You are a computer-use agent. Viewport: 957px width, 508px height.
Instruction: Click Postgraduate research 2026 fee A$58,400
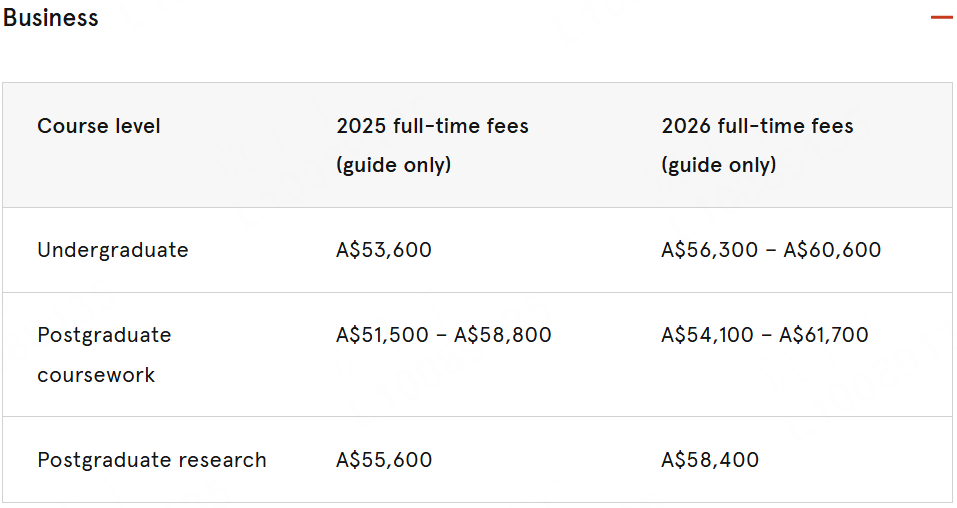(710, 460)
